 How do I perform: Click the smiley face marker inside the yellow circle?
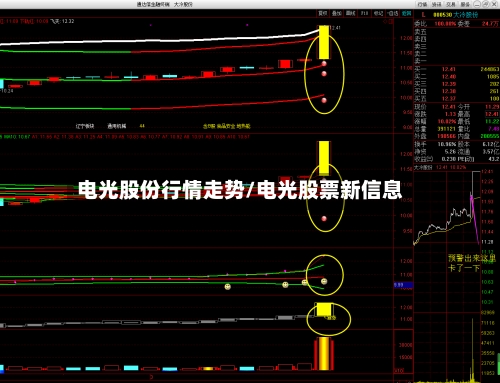tap(324, 282)
